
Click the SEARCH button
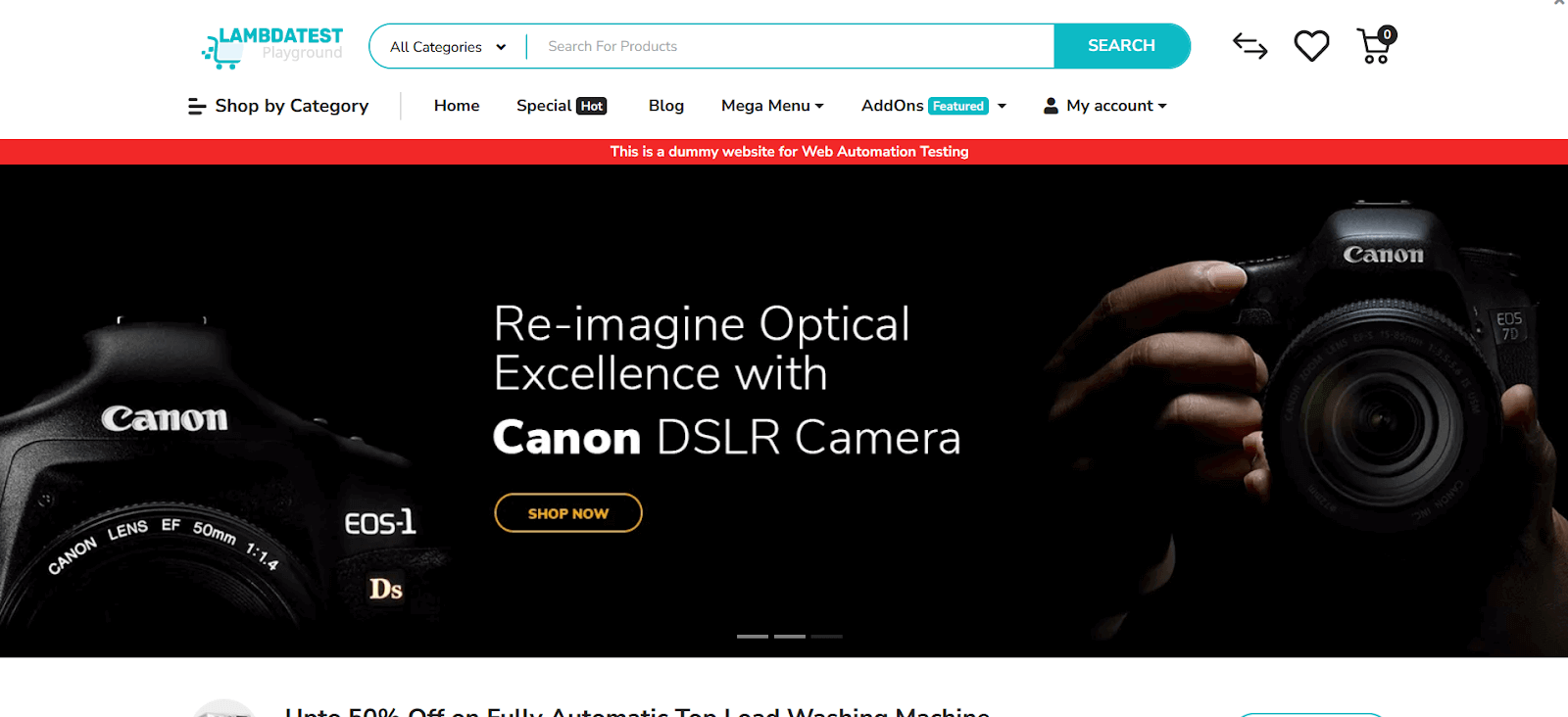tap(1121, 46)
